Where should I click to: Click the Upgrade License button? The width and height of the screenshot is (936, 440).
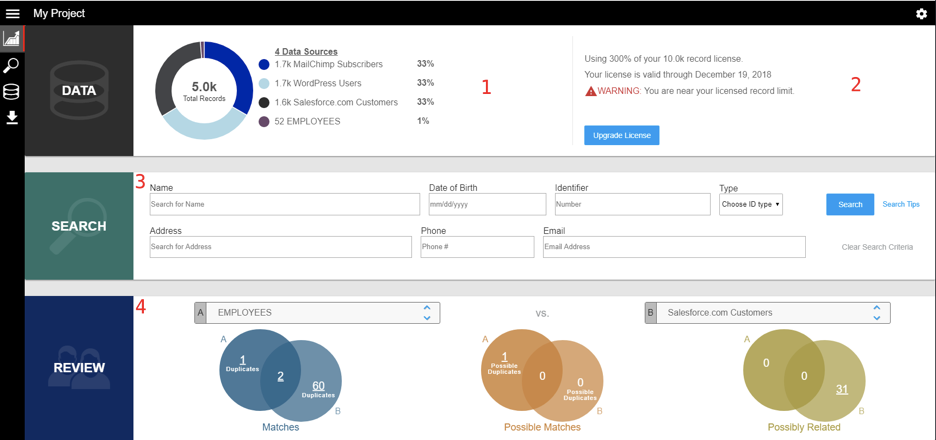pos(621,135)
